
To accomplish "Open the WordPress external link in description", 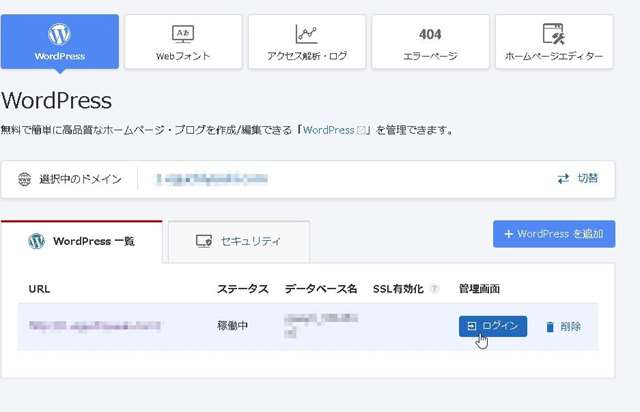I will tap(335, 130).
